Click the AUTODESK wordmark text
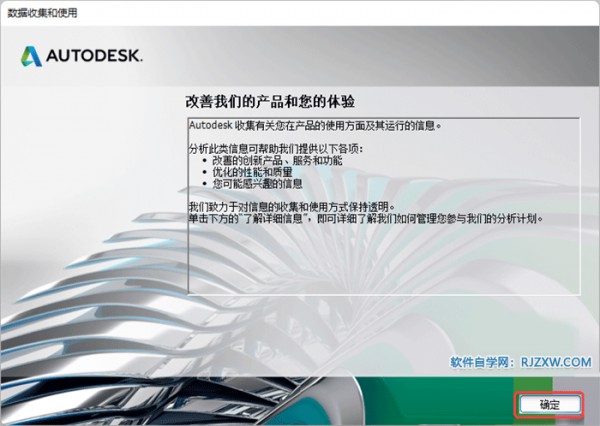The image size is (600, 426). 94,56
